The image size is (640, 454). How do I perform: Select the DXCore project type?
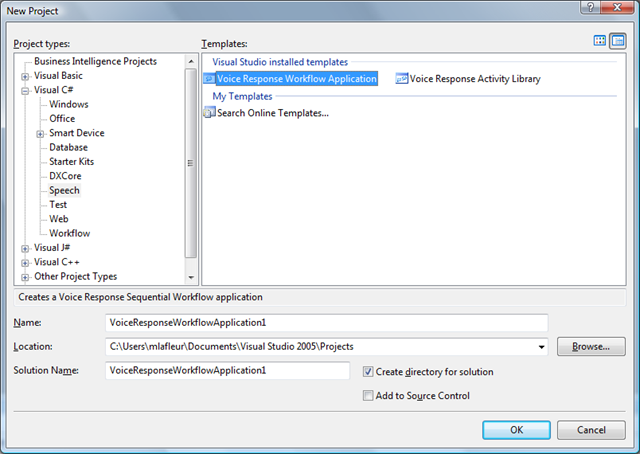[x=65, y=176]
